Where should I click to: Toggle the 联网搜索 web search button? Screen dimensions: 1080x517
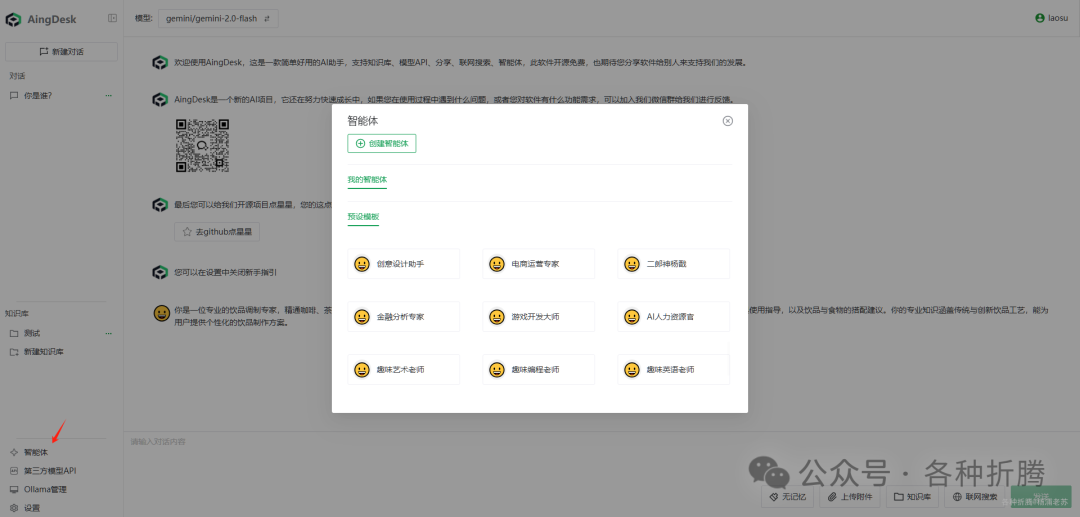click(x=975, y=496)
